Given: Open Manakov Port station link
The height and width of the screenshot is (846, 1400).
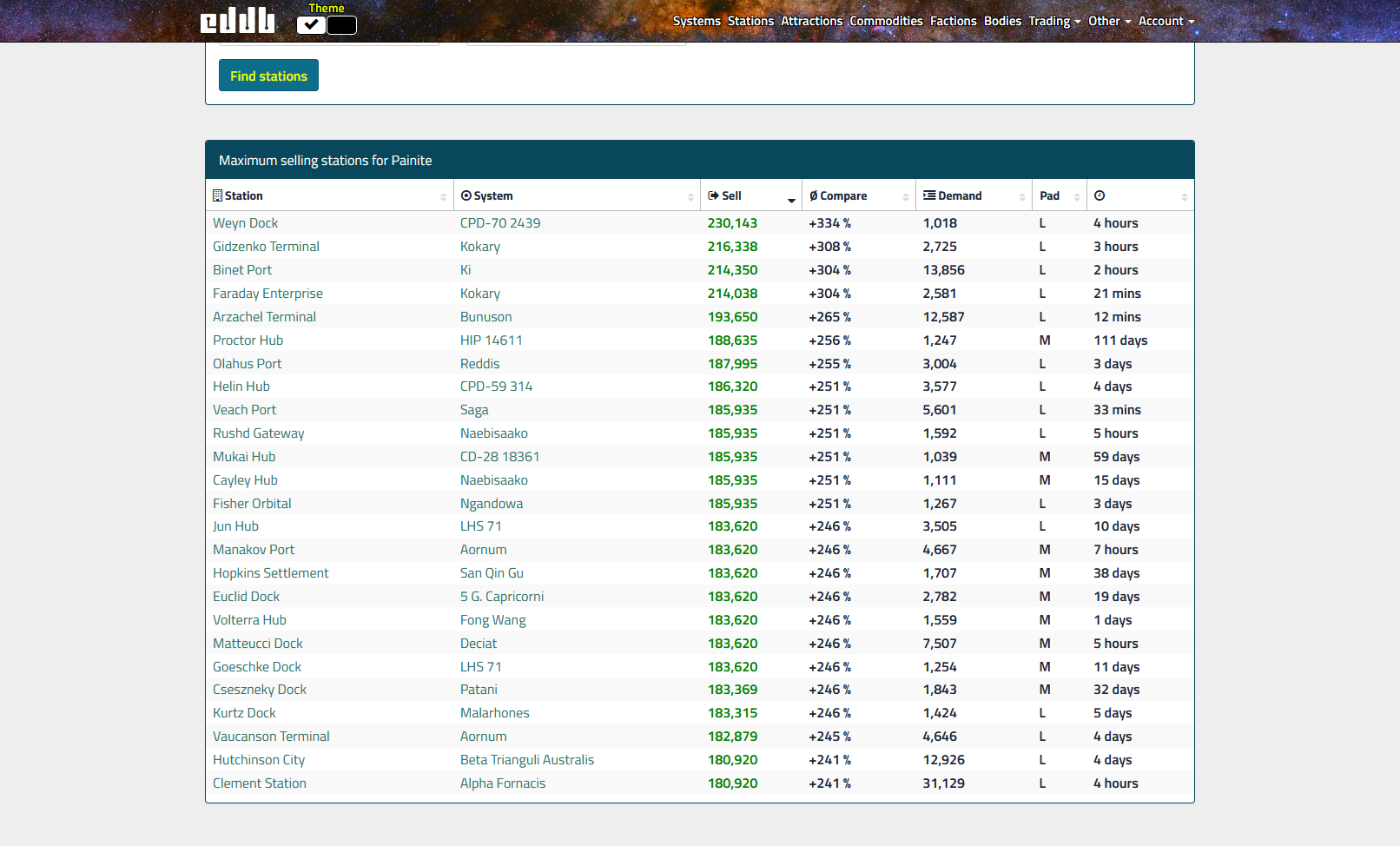Looking at the screenshot, I should click(x=254, y=550).
